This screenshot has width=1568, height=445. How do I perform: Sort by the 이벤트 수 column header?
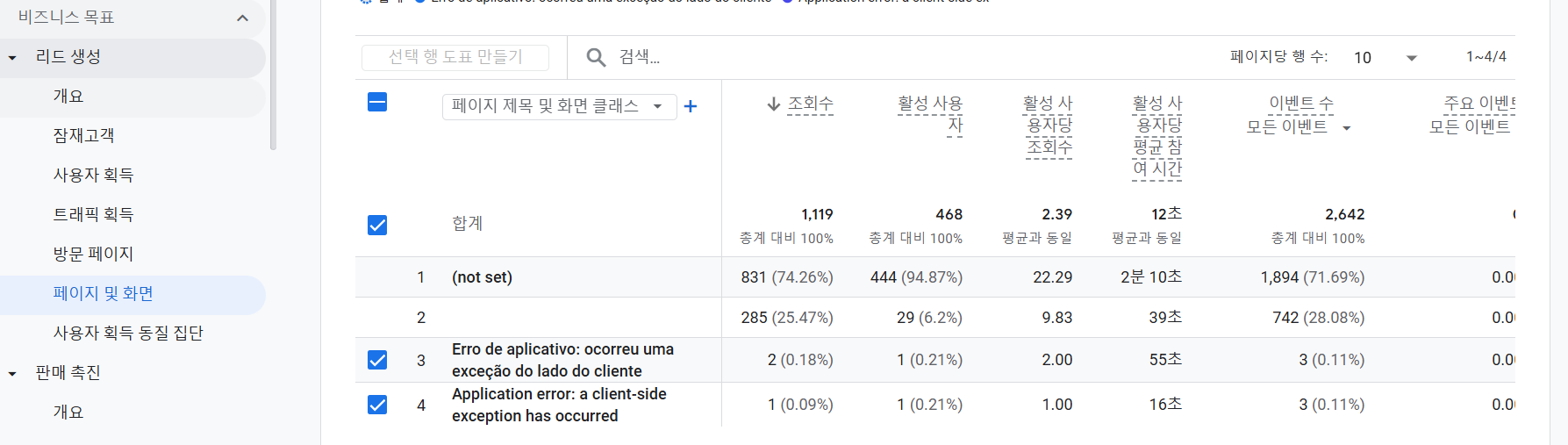tap(1301, 104)
